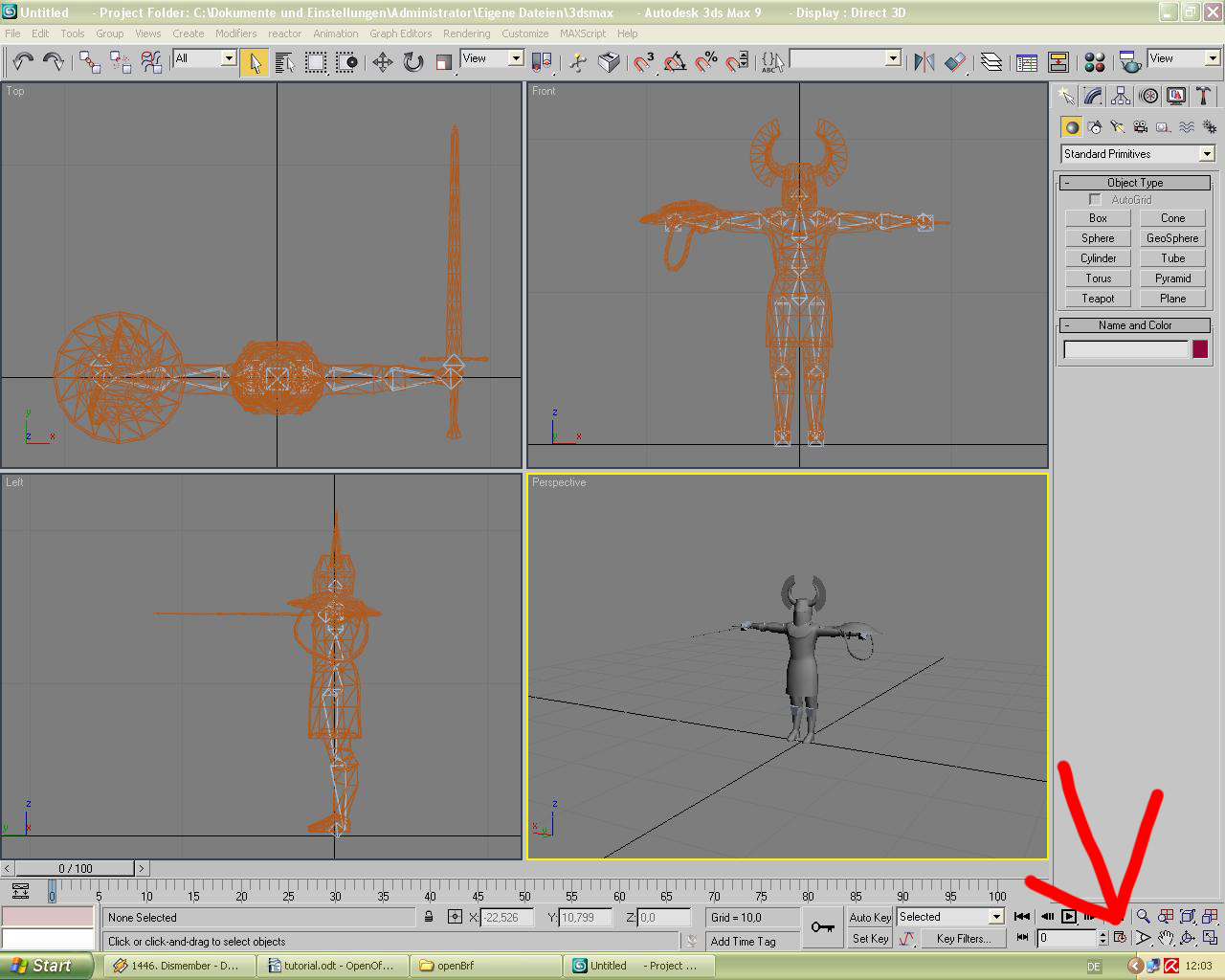Click the Teapot primitive button
1225x980 pixels.
click(1098, 299)
